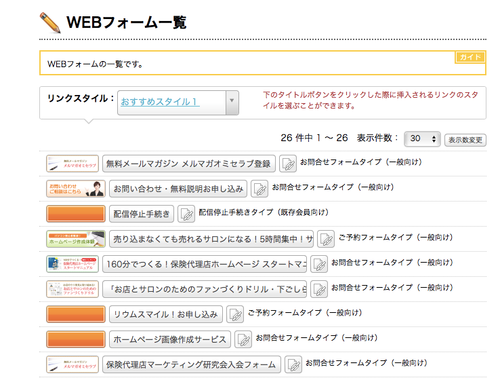Open the リンクスタイル dropdown showing おすすめスタイル1

pyautogui.click(x=178, y=103)
